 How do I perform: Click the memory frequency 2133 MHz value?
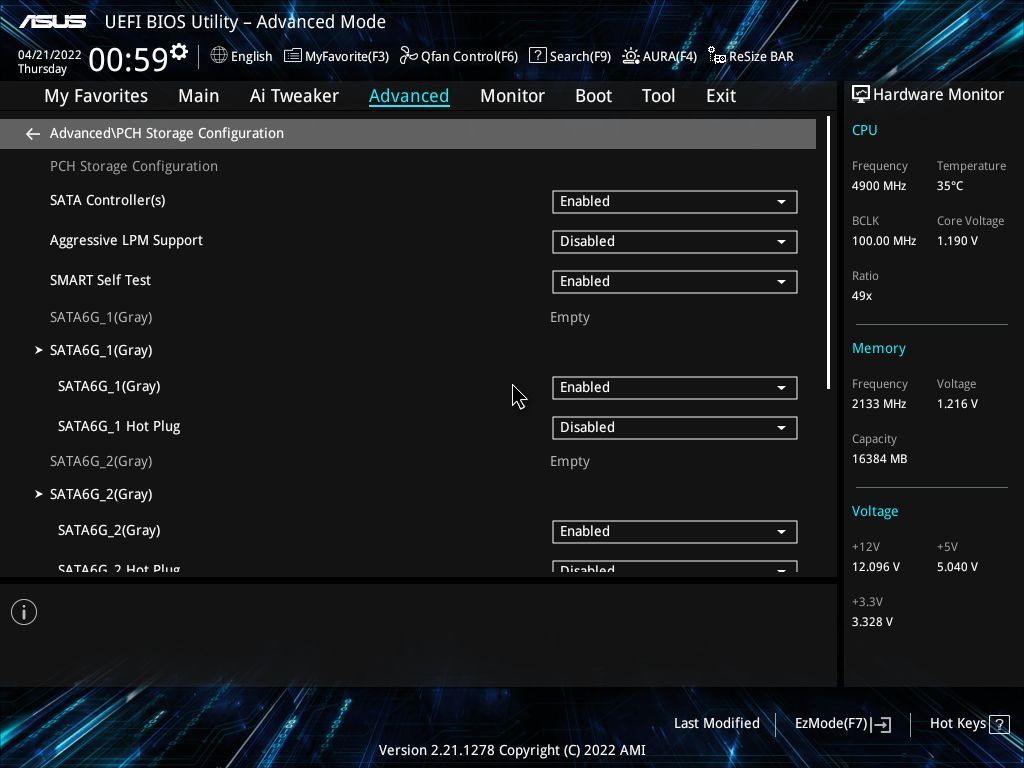pos(878,404)
